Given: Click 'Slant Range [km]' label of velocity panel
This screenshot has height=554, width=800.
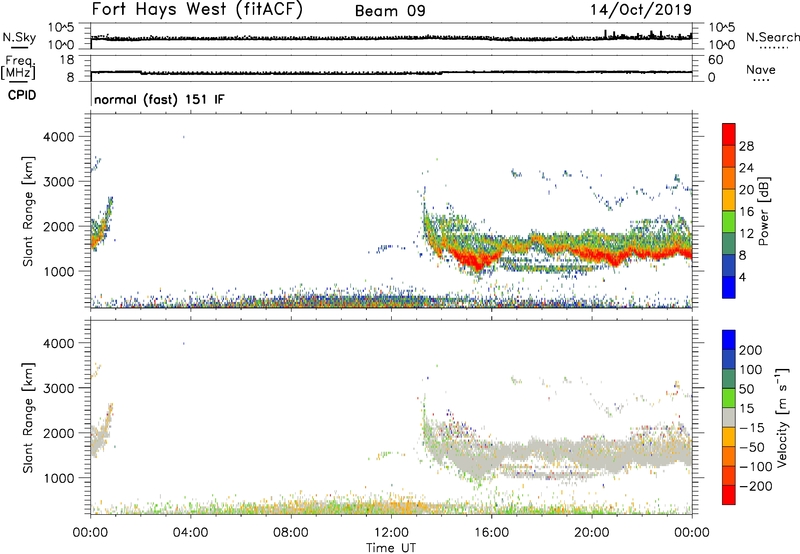Looking at the screenshot, I should click(28, 417).
